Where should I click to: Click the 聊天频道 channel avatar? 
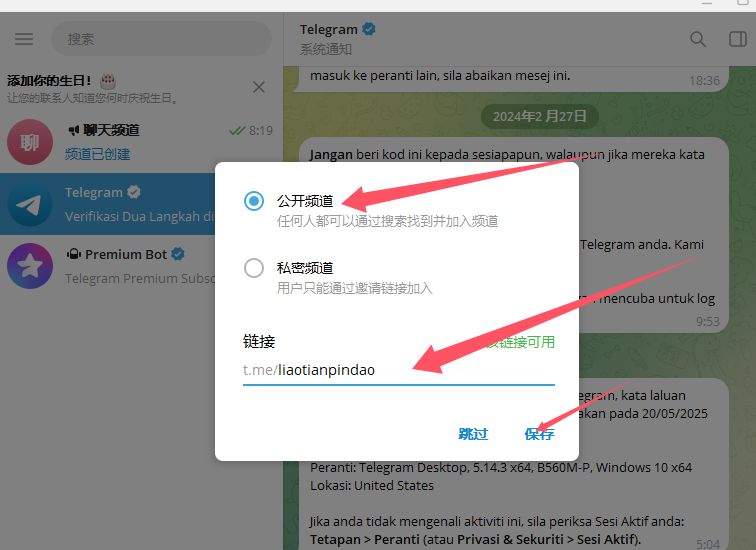pyautogui.click(x=30, y=142)
